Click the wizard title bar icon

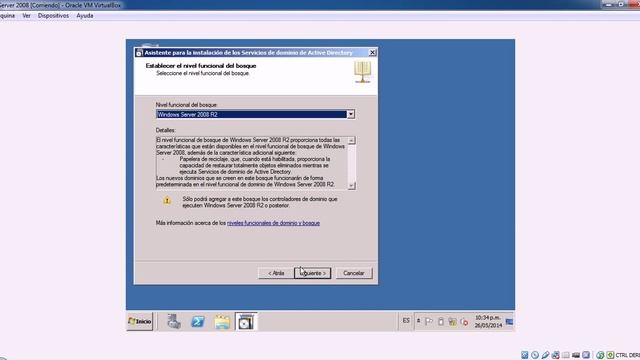pos(139,53)
